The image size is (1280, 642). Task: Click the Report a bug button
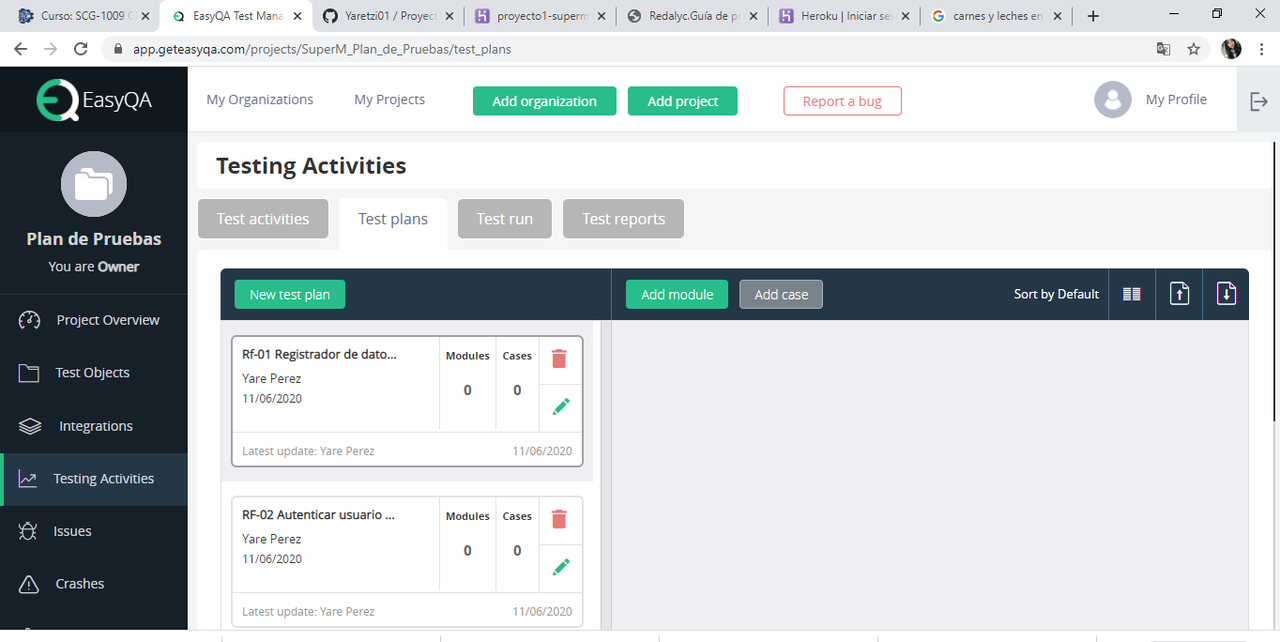tap(842, 101)
